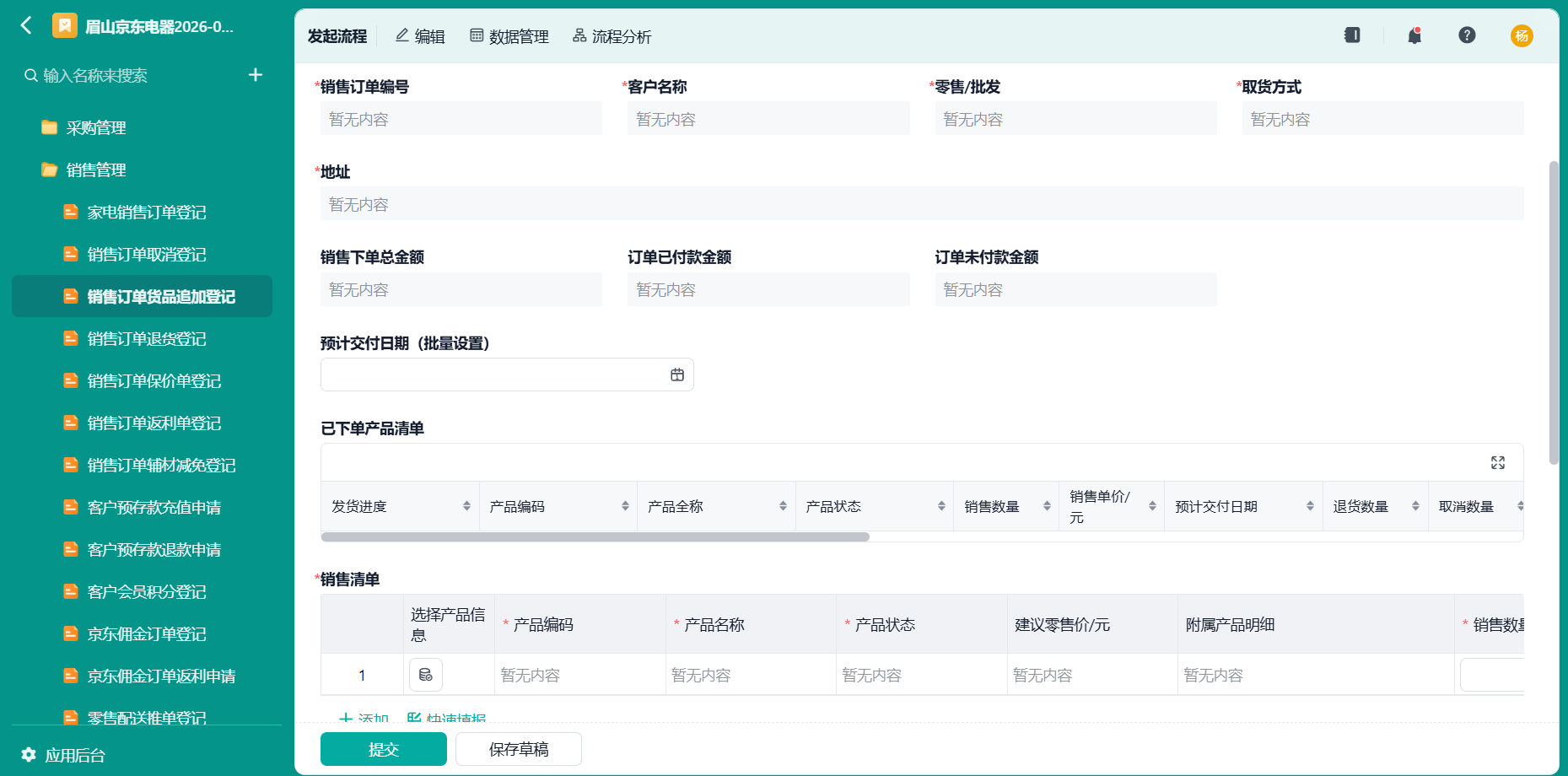This screenshot has height=776, width=1568.
Task: Sort by 产品全称 column
Action: coord(783,506)
